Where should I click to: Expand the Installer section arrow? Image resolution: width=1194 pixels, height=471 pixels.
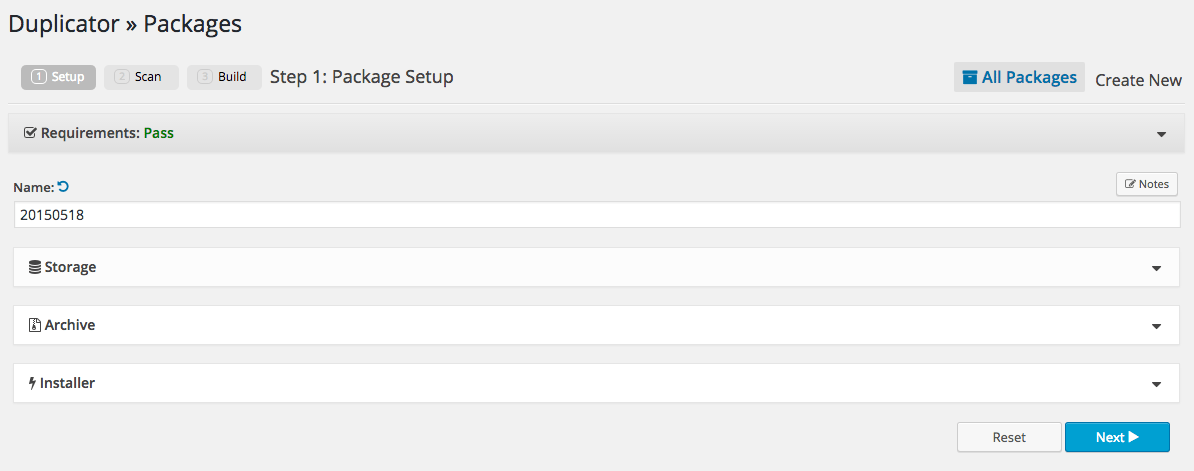coord(1157,384)
